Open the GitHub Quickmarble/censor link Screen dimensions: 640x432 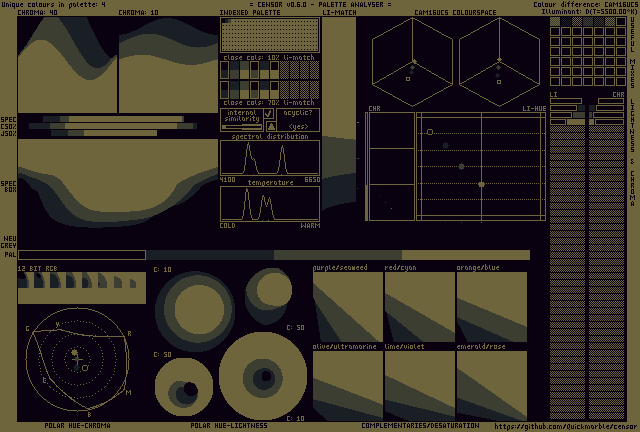(565, 427)
